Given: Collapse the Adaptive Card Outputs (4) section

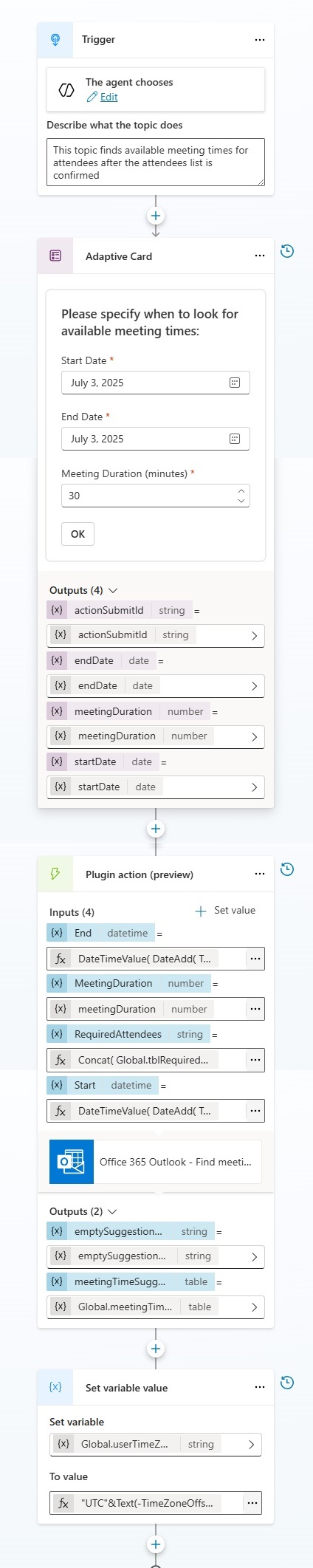Looking at the screenshot, I should 113,591.
